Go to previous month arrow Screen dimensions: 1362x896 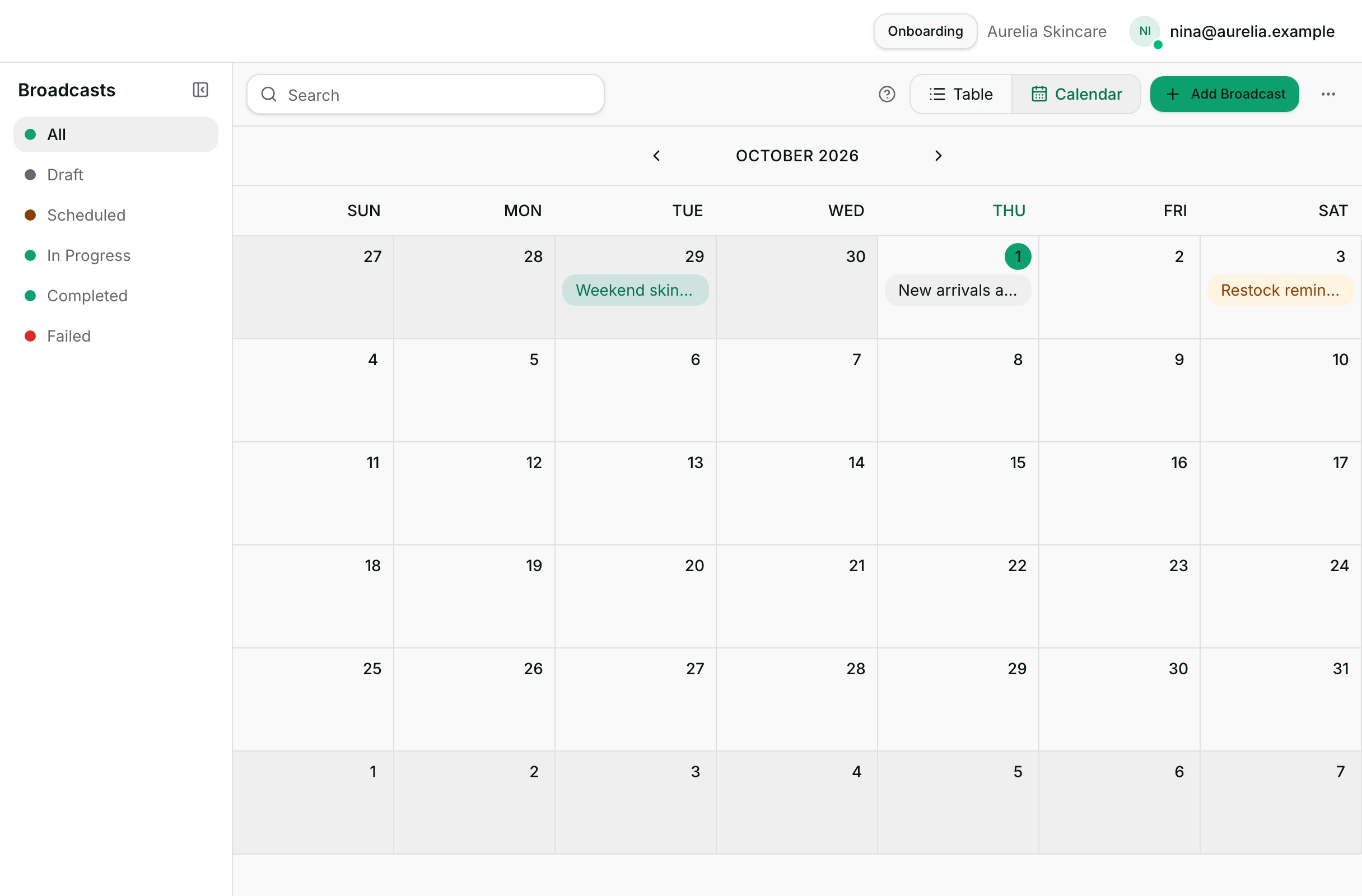click(656, 156)
